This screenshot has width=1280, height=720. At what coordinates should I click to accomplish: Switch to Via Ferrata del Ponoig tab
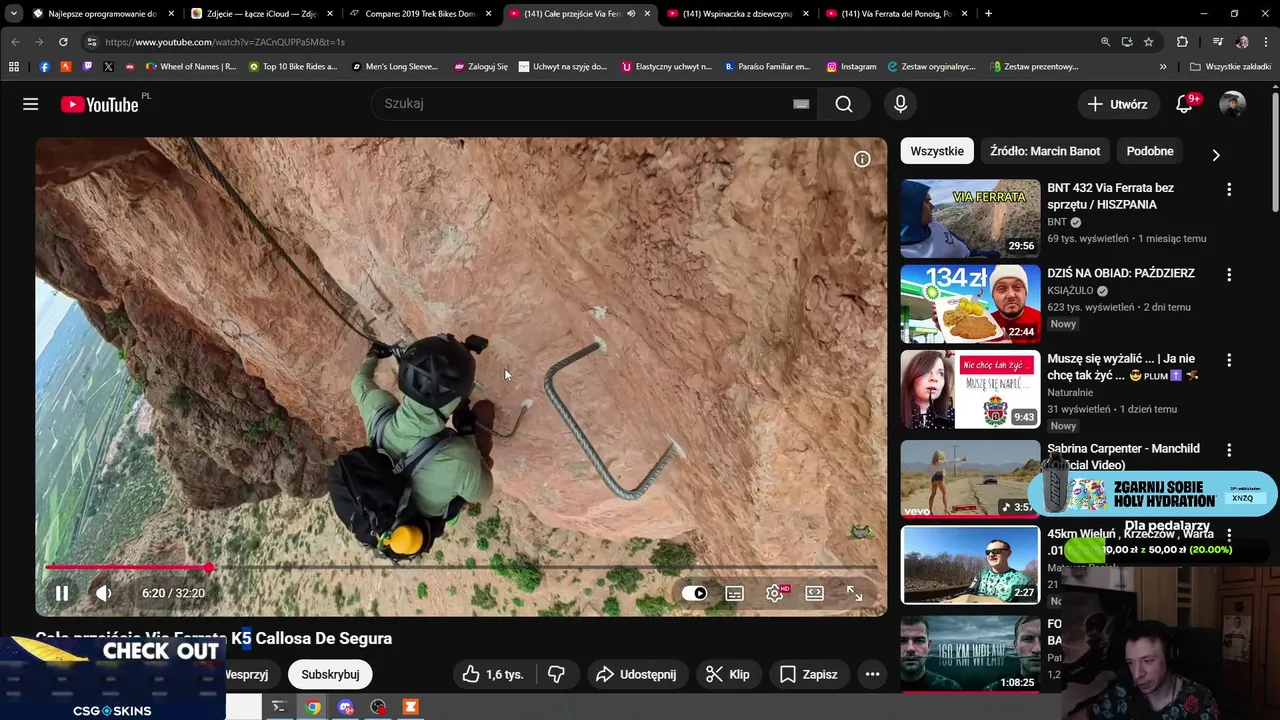896,13
